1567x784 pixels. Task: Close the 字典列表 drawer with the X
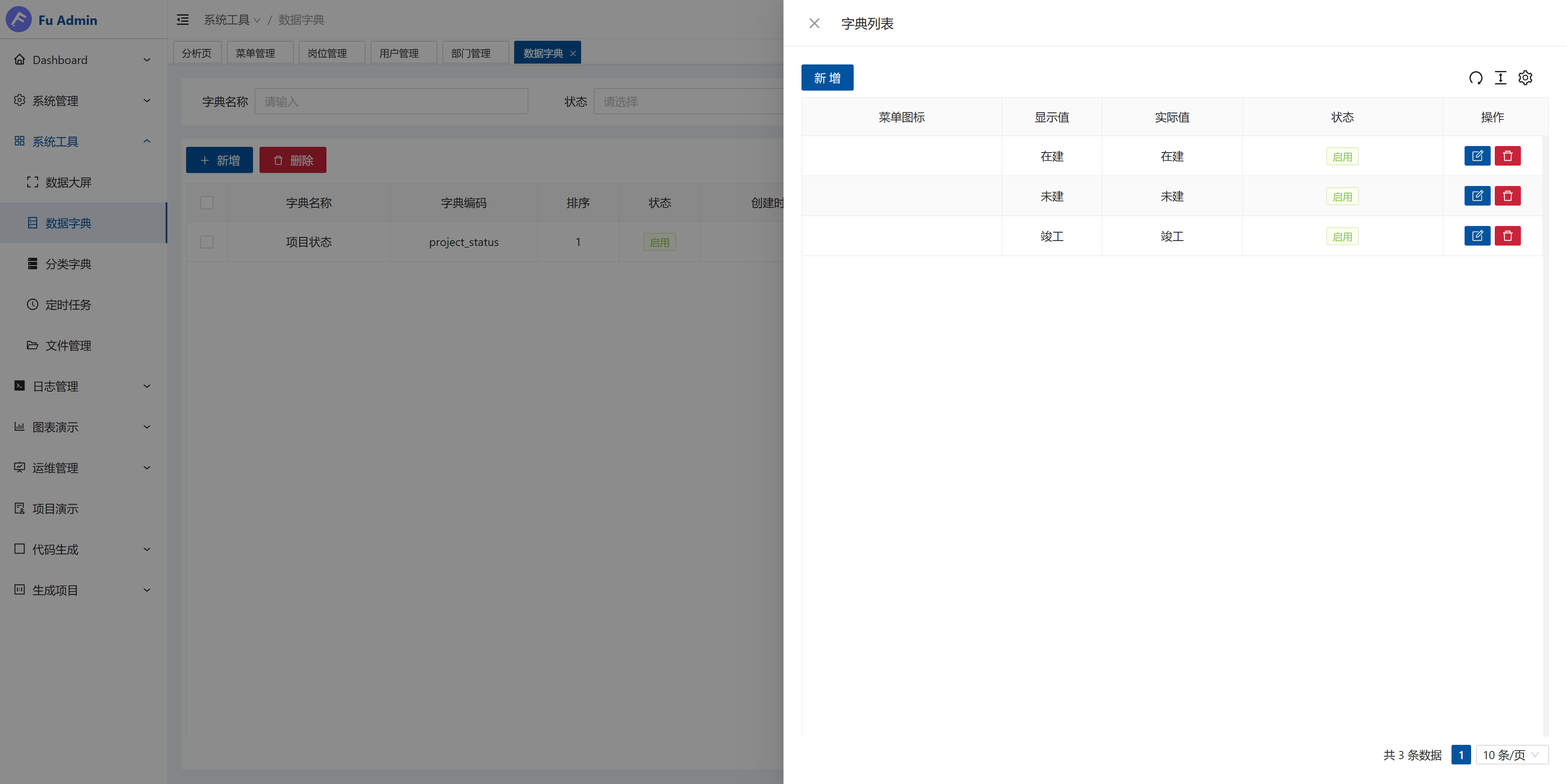click(814, 23)
